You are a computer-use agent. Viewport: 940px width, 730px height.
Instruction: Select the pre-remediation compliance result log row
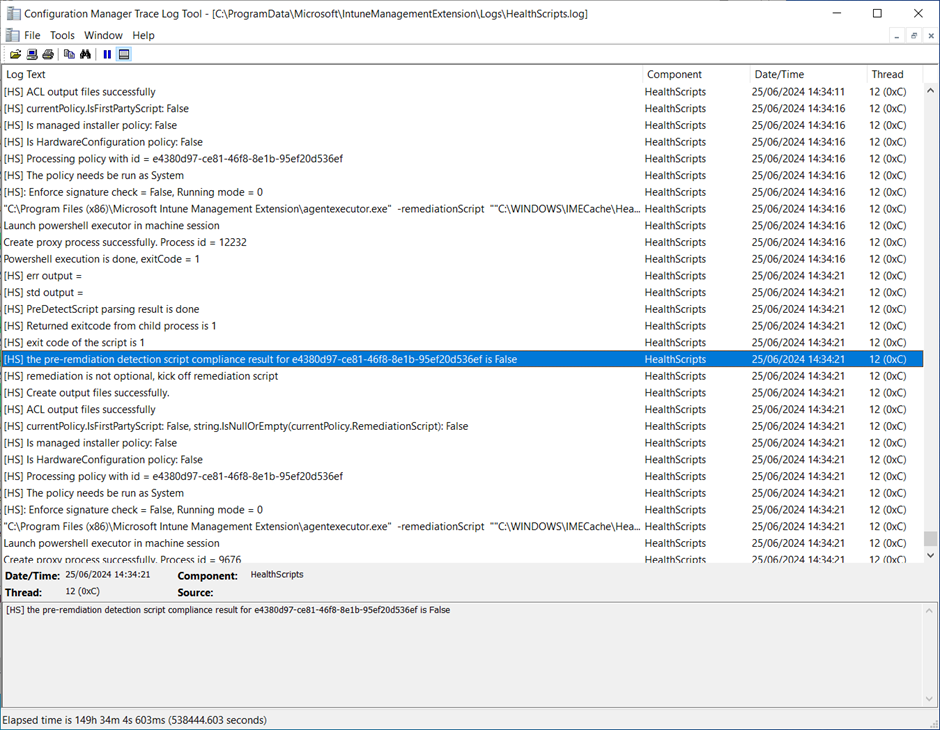pos(300,359)
